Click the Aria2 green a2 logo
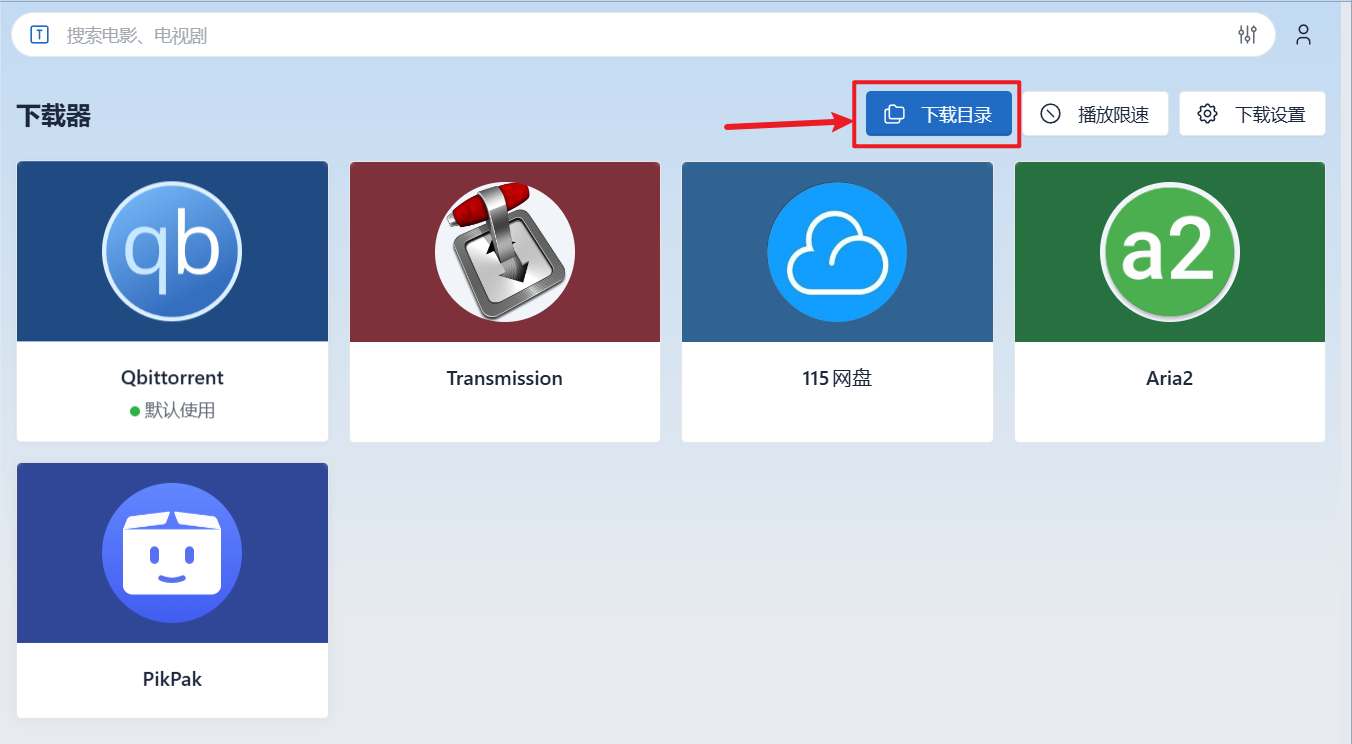 tap(1170, 252)
